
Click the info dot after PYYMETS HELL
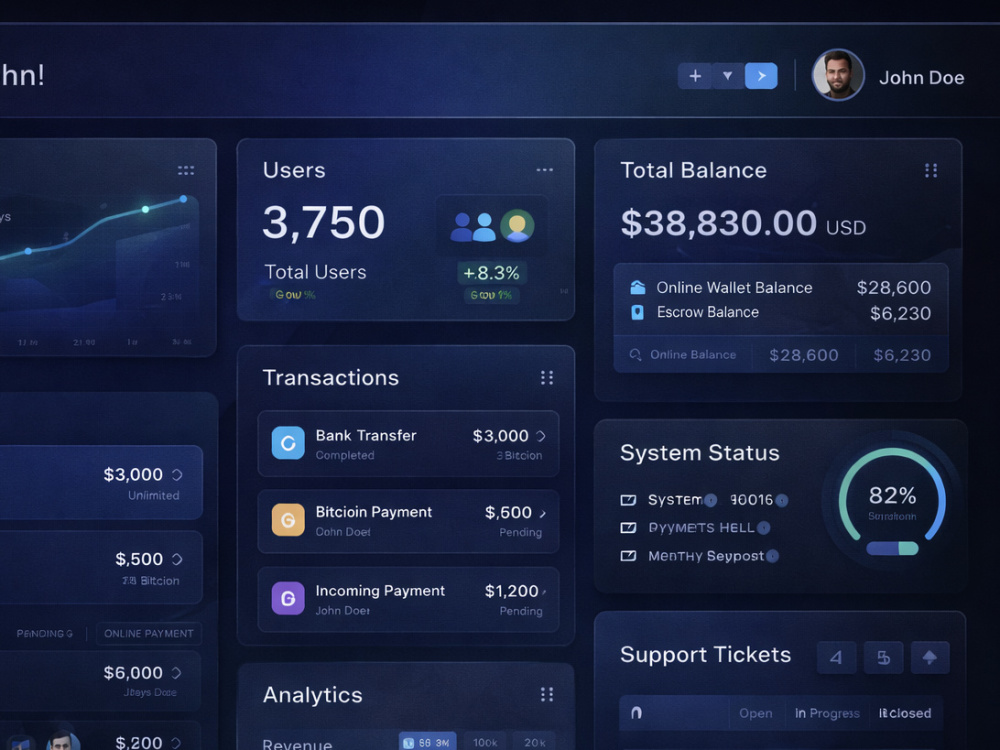pyautogui.click(x=763, y=528)
